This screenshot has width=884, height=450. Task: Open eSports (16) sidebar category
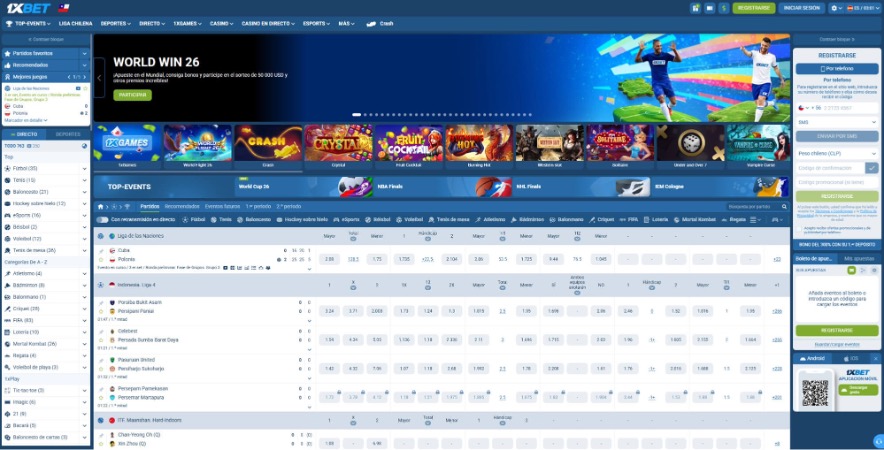pos(46,215)
